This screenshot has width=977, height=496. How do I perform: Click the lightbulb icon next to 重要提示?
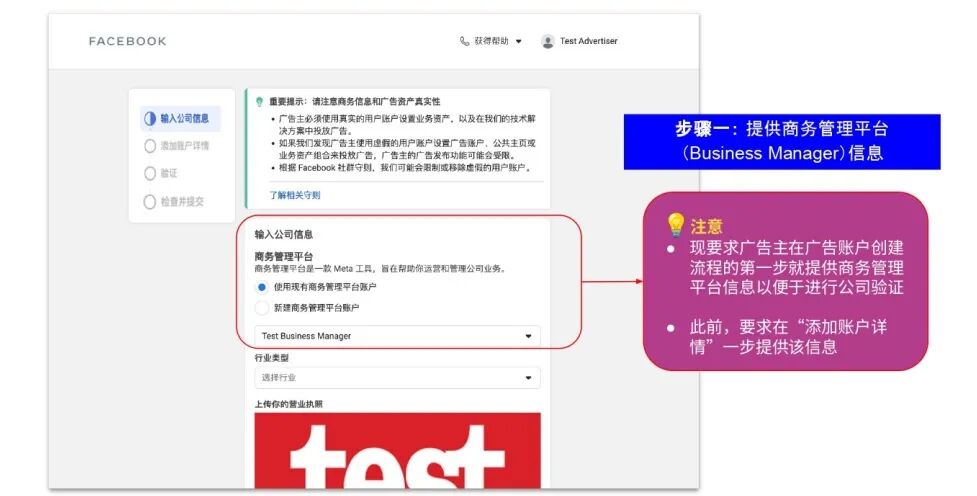tap(259, 102)
